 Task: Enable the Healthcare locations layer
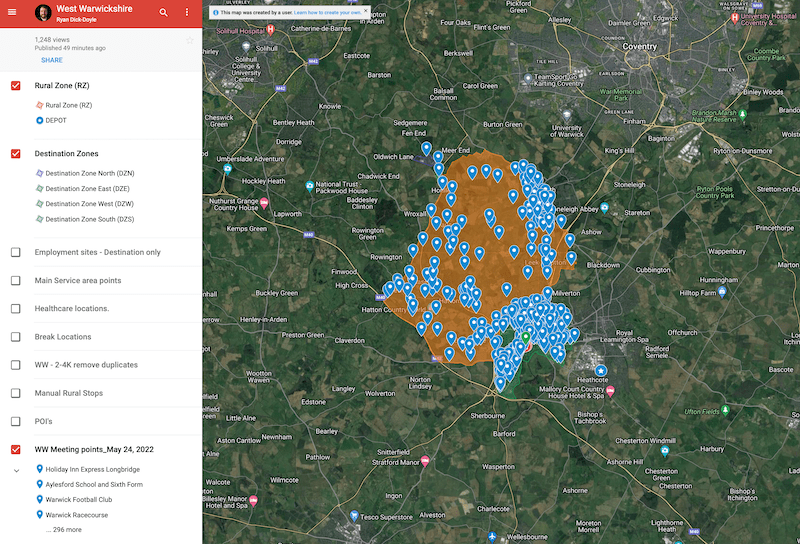pyautogui.click(x=16, y=309)
